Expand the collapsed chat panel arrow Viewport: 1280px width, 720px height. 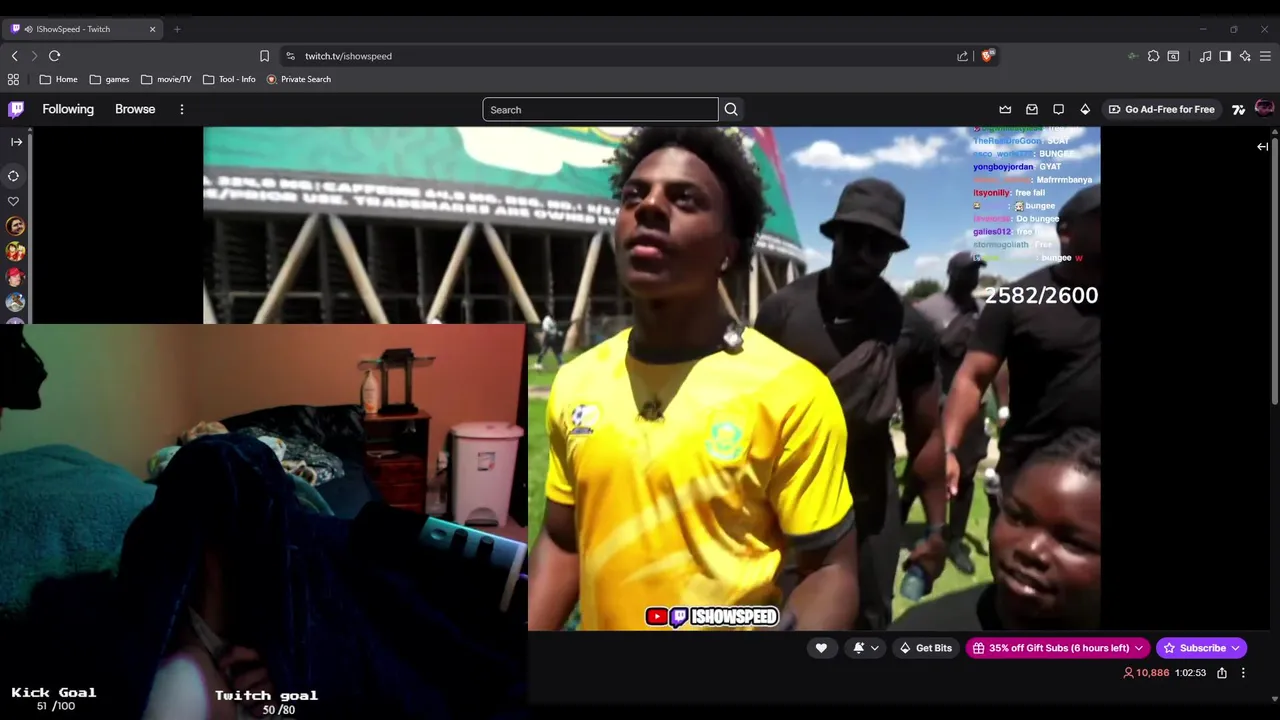(x=1262, y=147)
